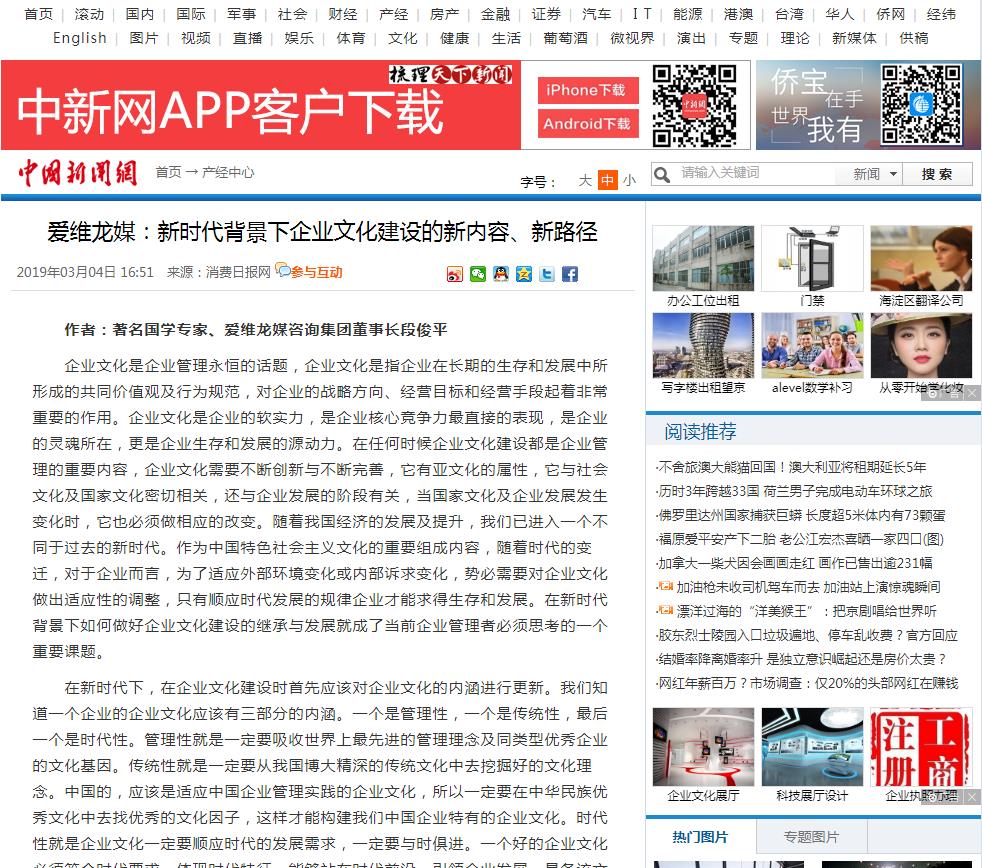The width and height of the screenshot is (982, 868).
Task: Set font size to 大
Action: tap(585, 181)
